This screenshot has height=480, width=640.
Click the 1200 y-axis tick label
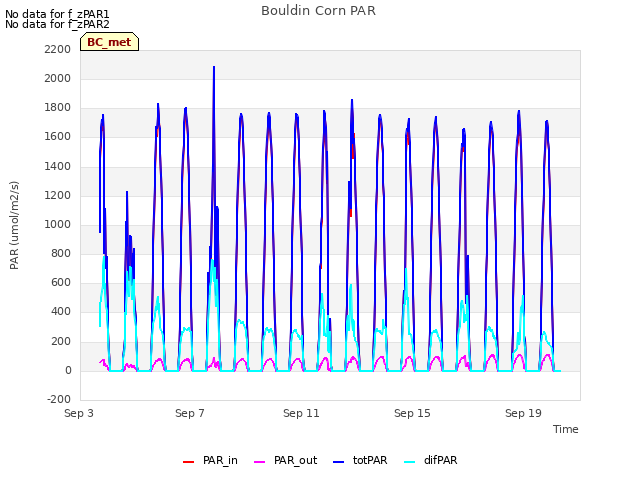point(58,195)
